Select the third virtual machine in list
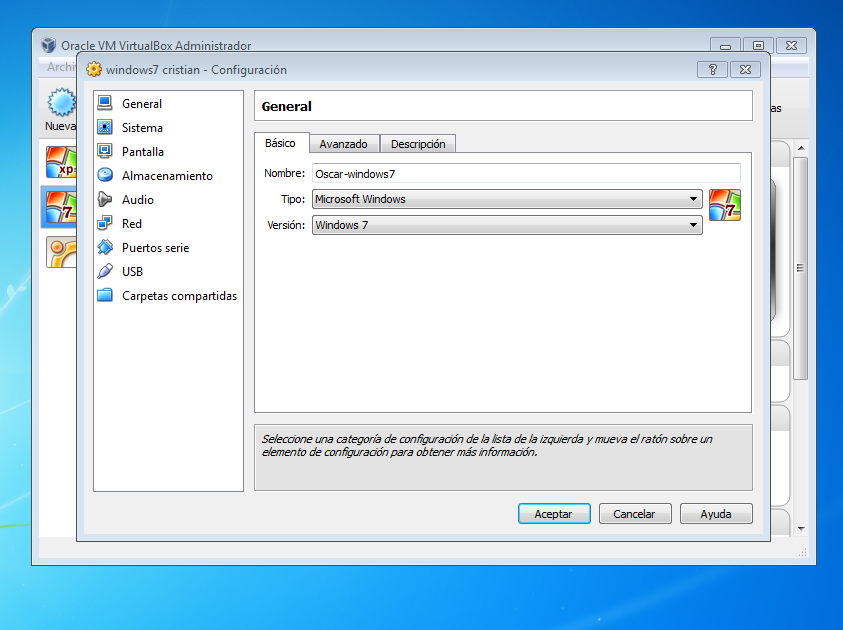The image size is (843, 630). point(61,252)
